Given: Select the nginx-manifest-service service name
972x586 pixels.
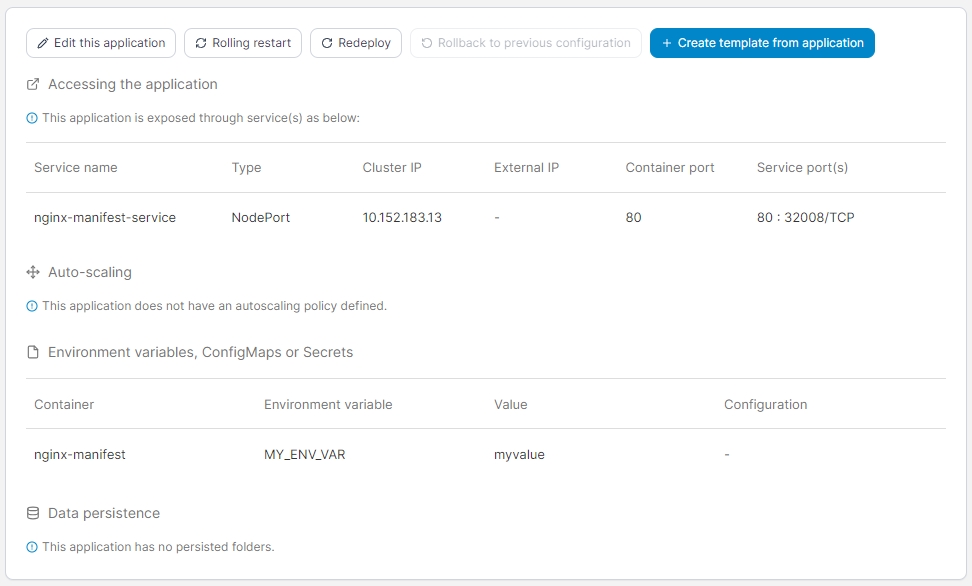Looking at the screenshot, I should pyautogui.click(x=105, y=217).
